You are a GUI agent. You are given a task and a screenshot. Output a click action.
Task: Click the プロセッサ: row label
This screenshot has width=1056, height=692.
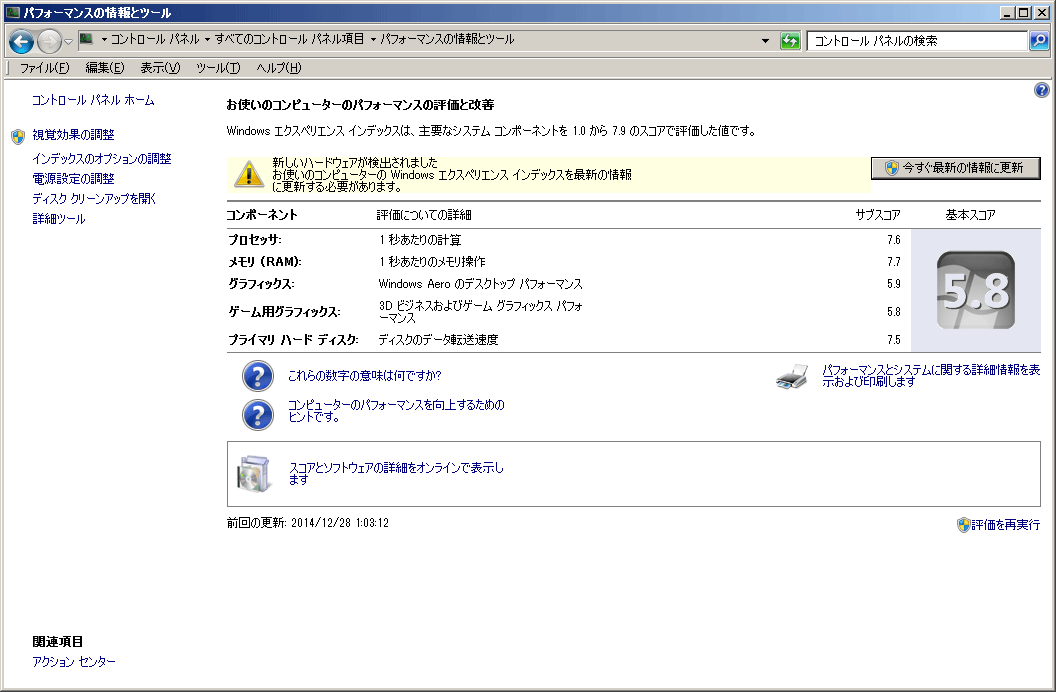[x=255, y=240]
